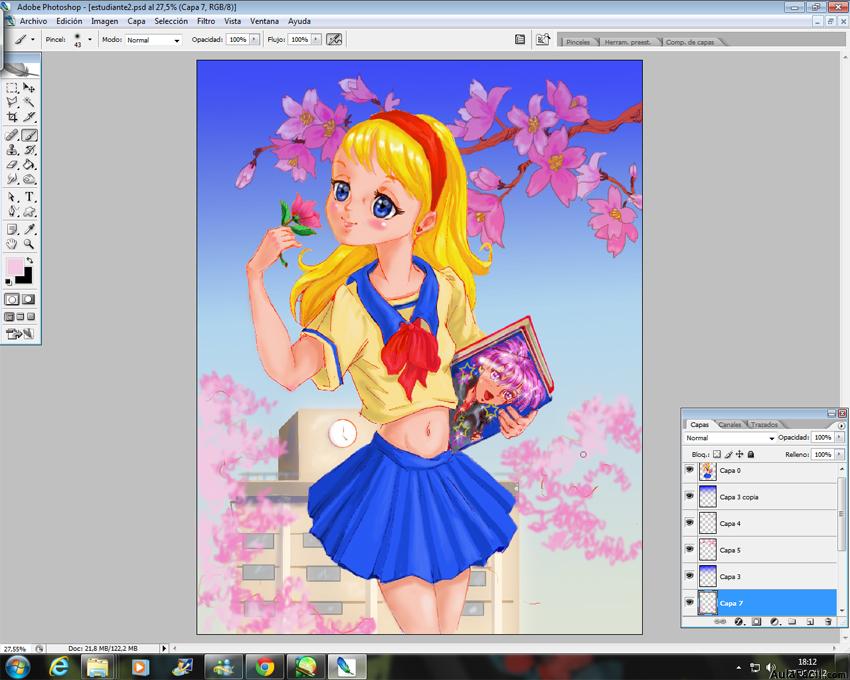The height and width of the screenshot is (680, 850).
Task: Toggle lock transparent pixels
Action: point(717,454)
